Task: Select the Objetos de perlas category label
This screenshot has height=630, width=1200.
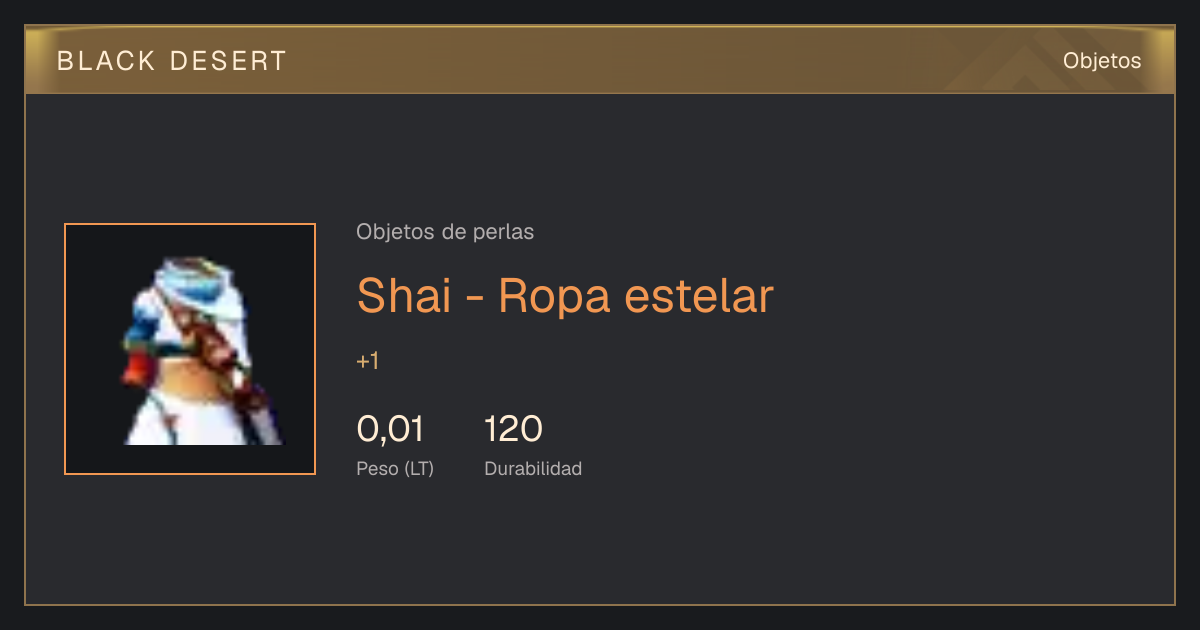Action: point(445,232)
